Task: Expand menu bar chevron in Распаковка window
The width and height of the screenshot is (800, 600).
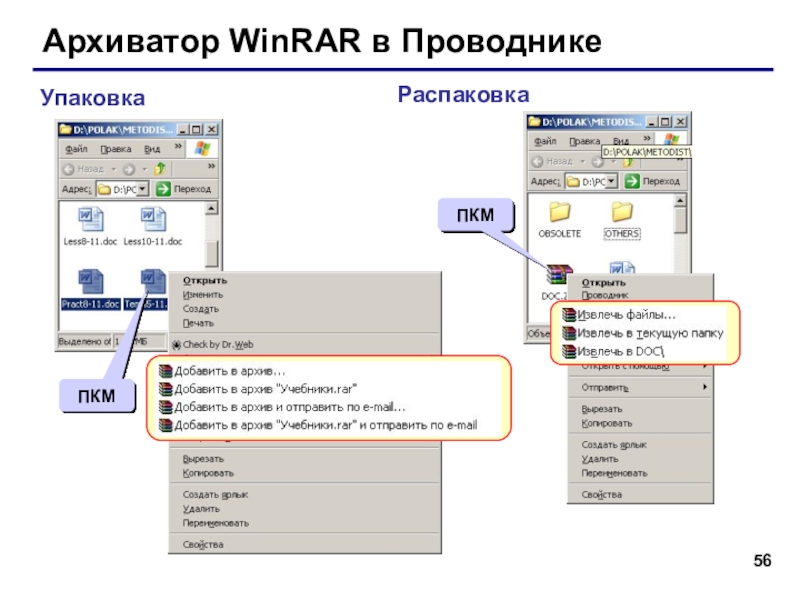Action: tap(647, 138)
